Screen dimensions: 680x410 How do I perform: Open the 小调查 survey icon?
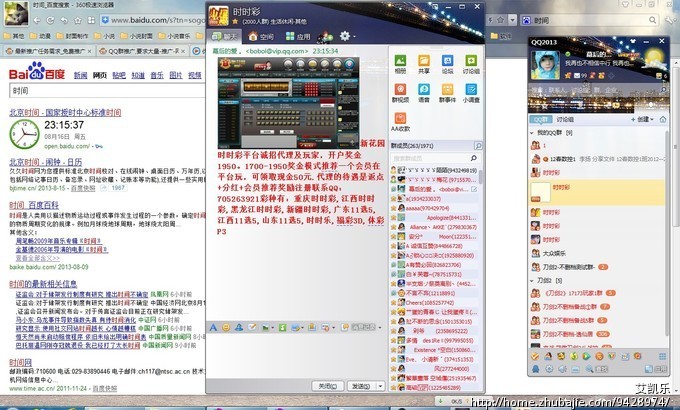[x=471, y=92]
